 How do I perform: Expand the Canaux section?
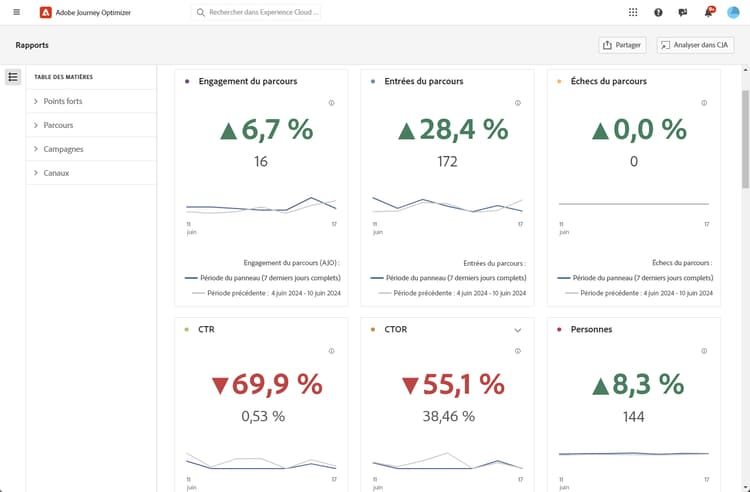[x=91, y=173]
